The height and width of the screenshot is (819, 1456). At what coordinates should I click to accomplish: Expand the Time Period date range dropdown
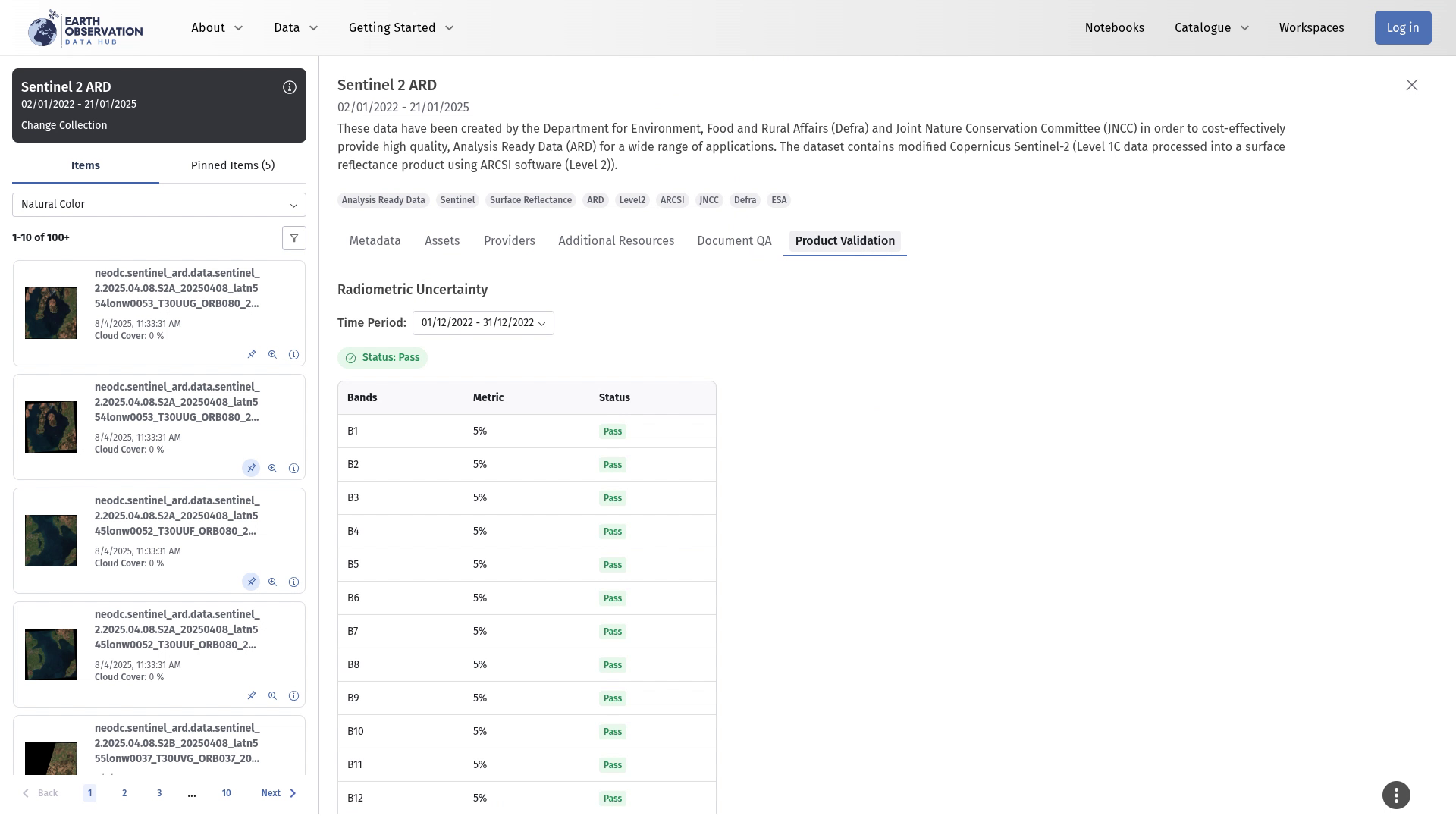483,323
